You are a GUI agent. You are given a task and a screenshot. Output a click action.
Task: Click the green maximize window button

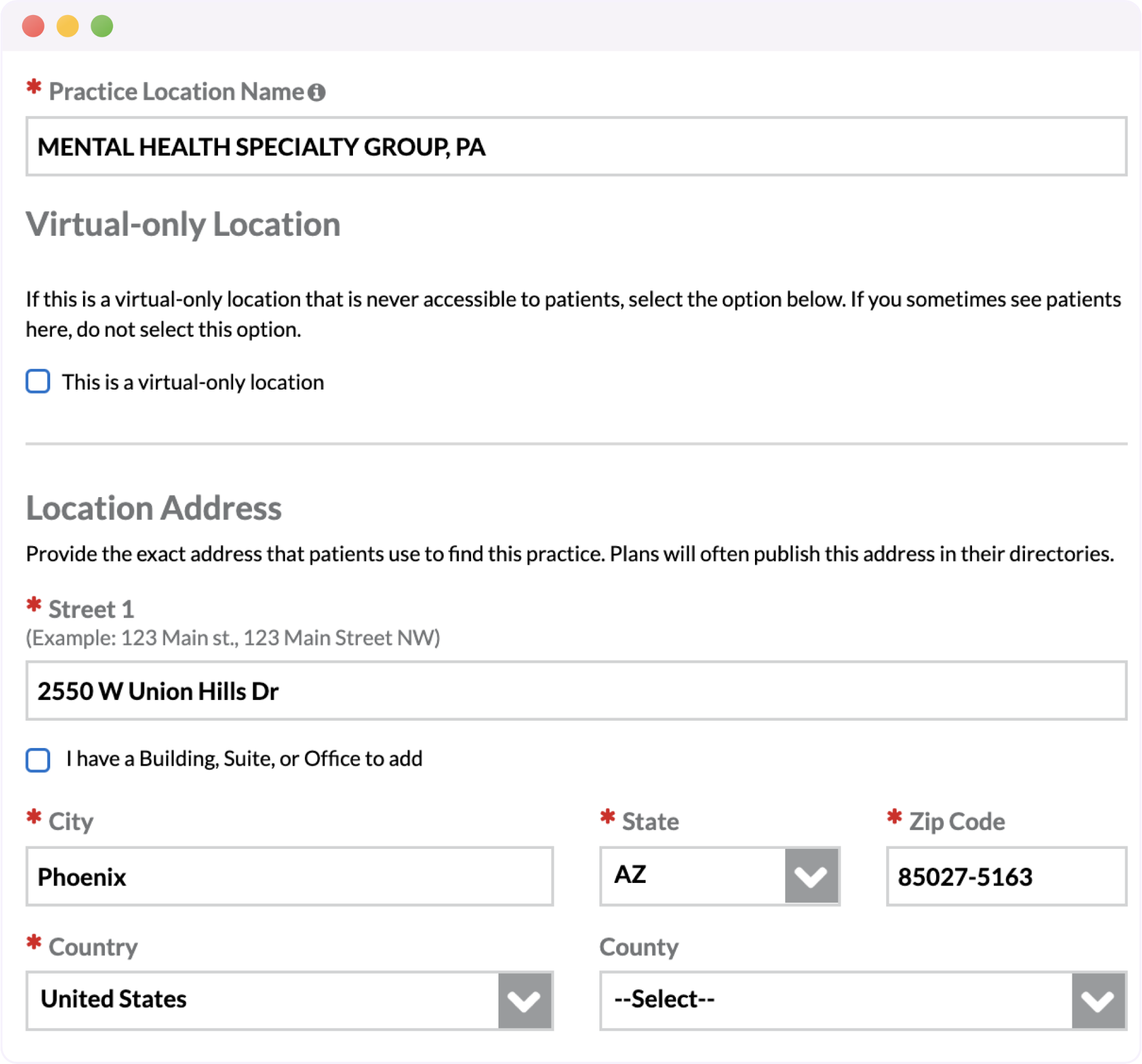pyautogui.click(x=102, y=26)
